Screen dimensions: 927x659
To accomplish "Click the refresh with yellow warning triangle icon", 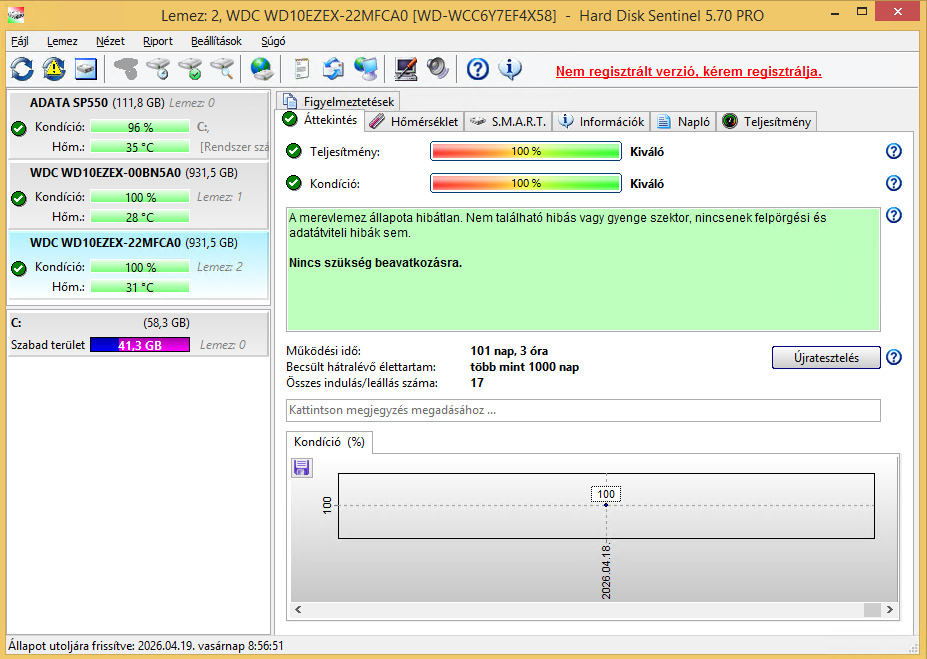I will point(54,69).
